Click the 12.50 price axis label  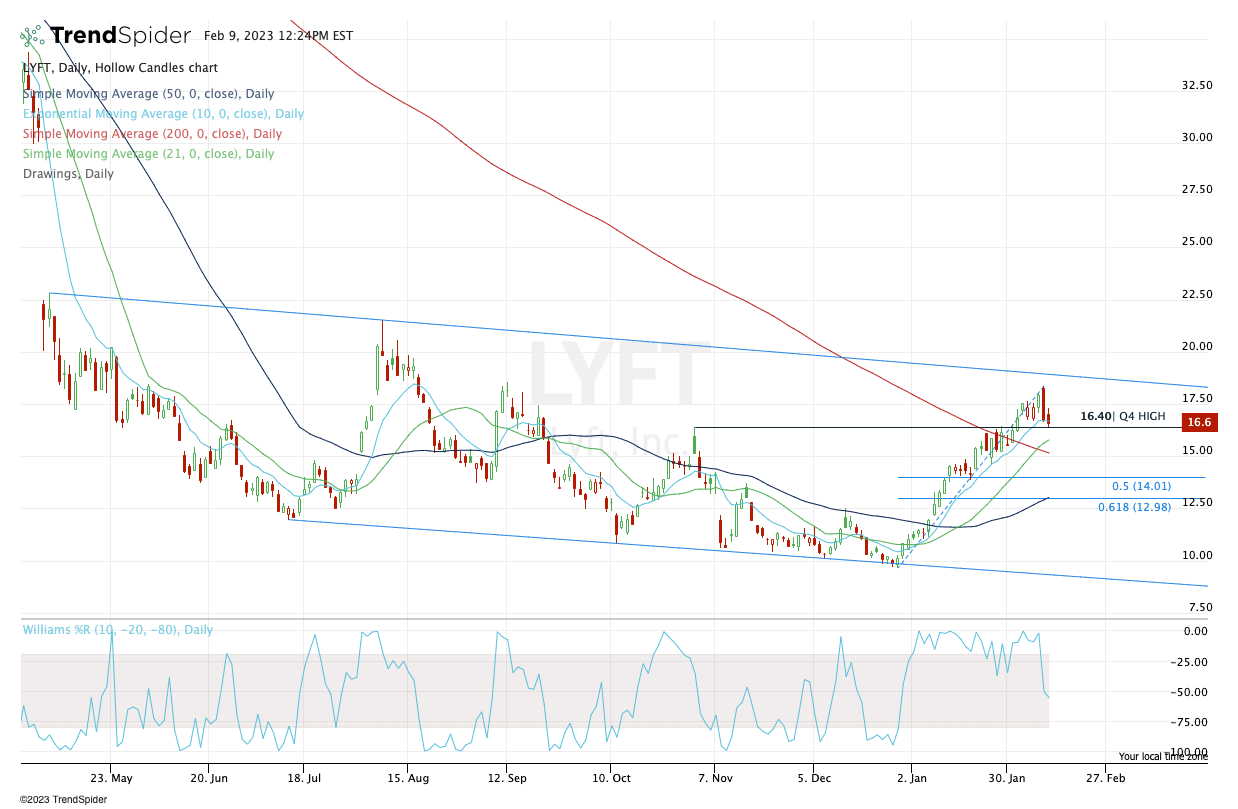(x=1197, y=502)
